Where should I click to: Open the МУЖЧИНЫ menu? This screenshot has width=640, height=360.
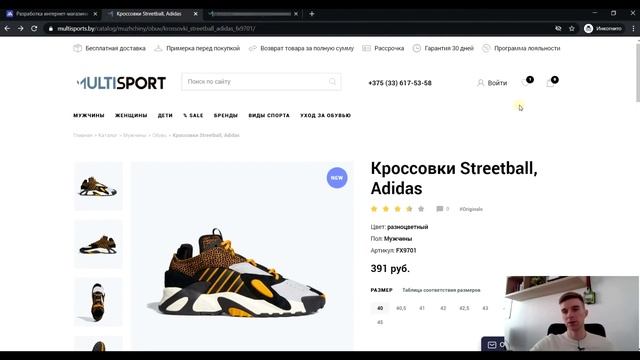point(89,116)
